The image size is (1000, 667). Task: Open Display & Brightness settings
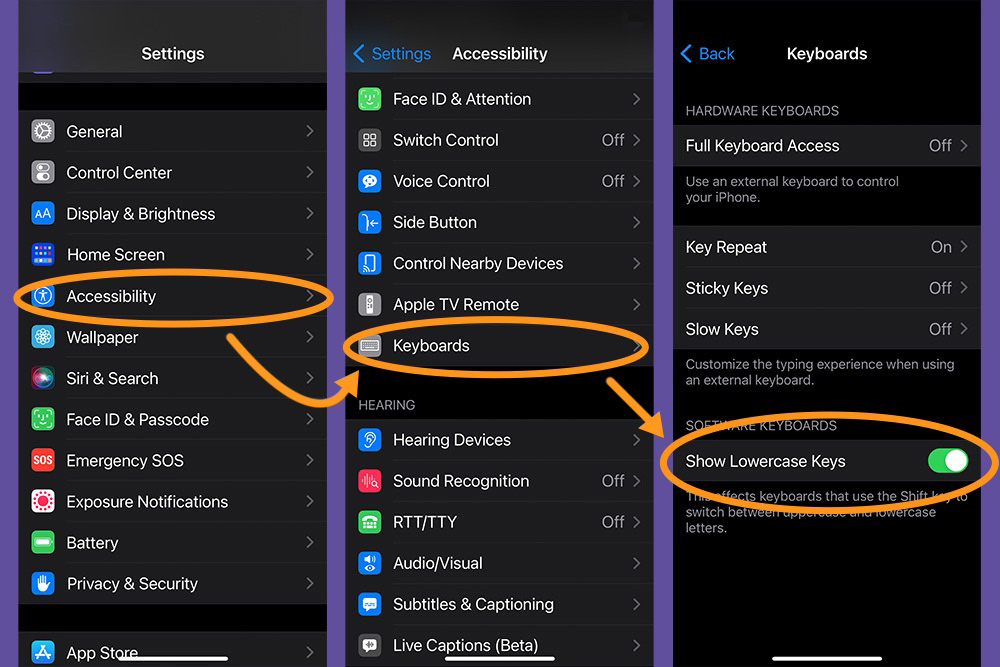(x=170, y=214)
